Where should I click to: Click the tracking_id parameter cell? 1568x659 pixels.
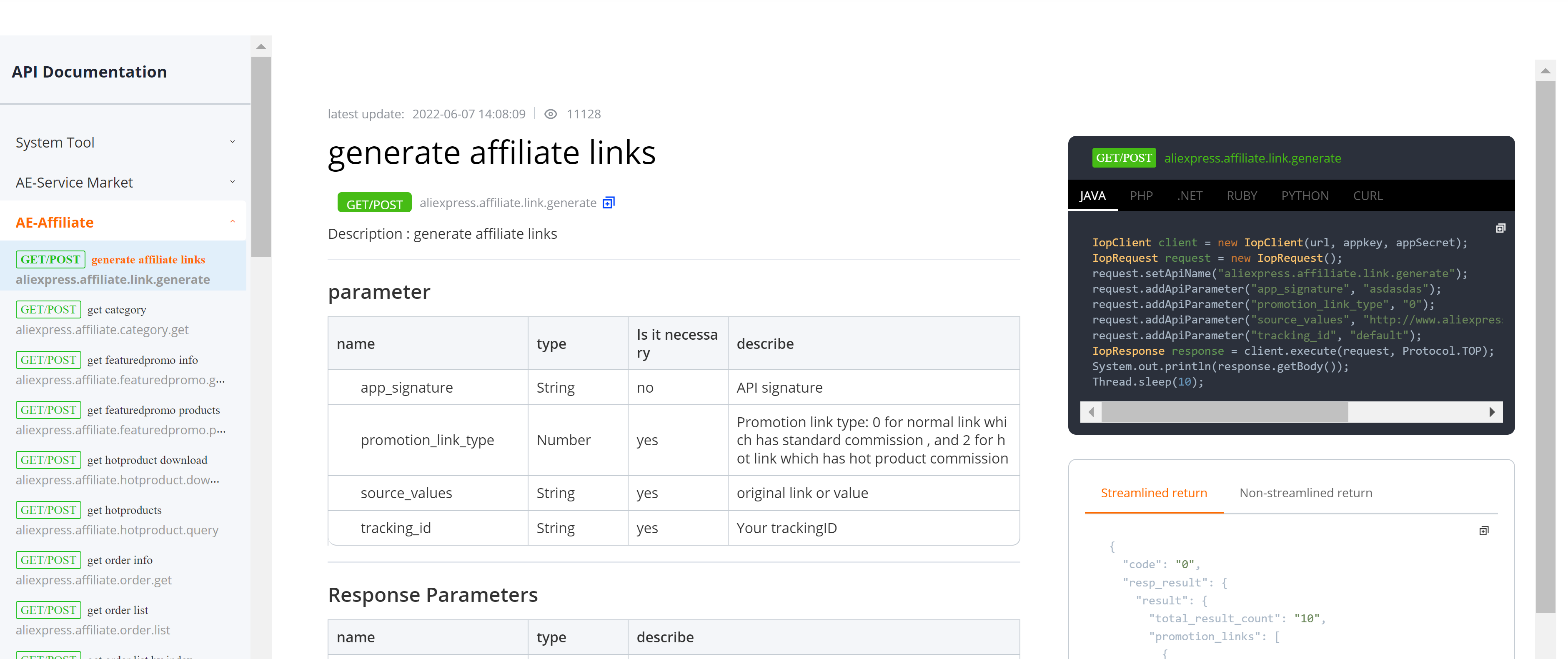(428, 528)
